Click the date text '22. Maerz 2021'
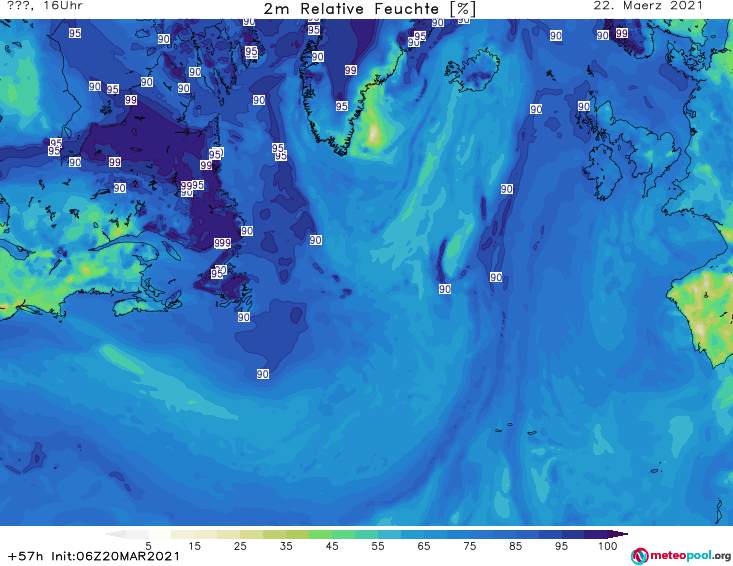The image size is (733, 566). pos(648,6)
